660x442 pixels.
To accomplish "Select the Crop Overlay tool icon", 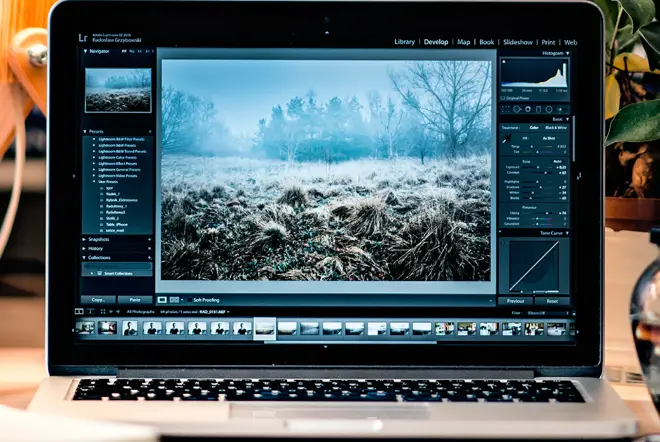I will point(507,109).
